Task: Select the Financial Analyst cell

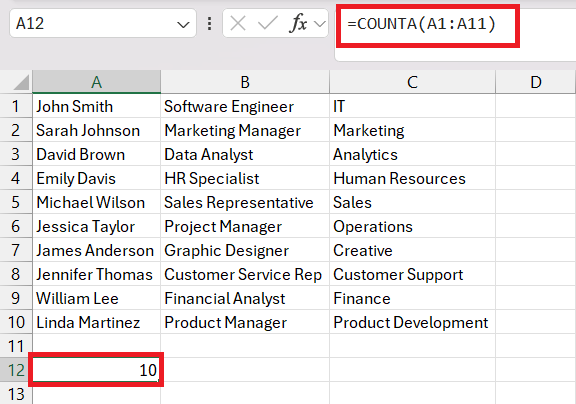Action: 245,298
